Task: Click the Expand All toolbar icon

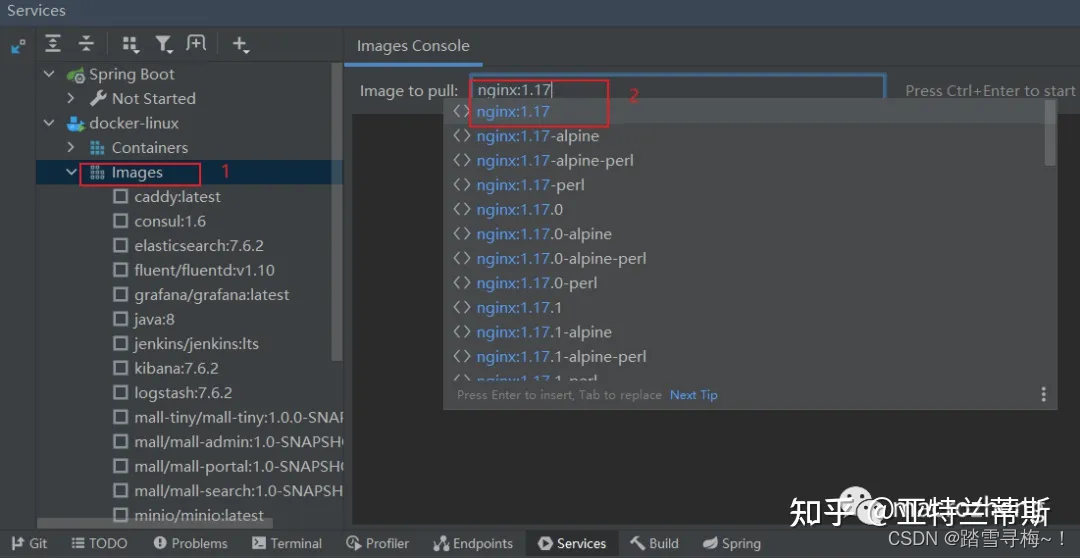Action: click(53, 44)
